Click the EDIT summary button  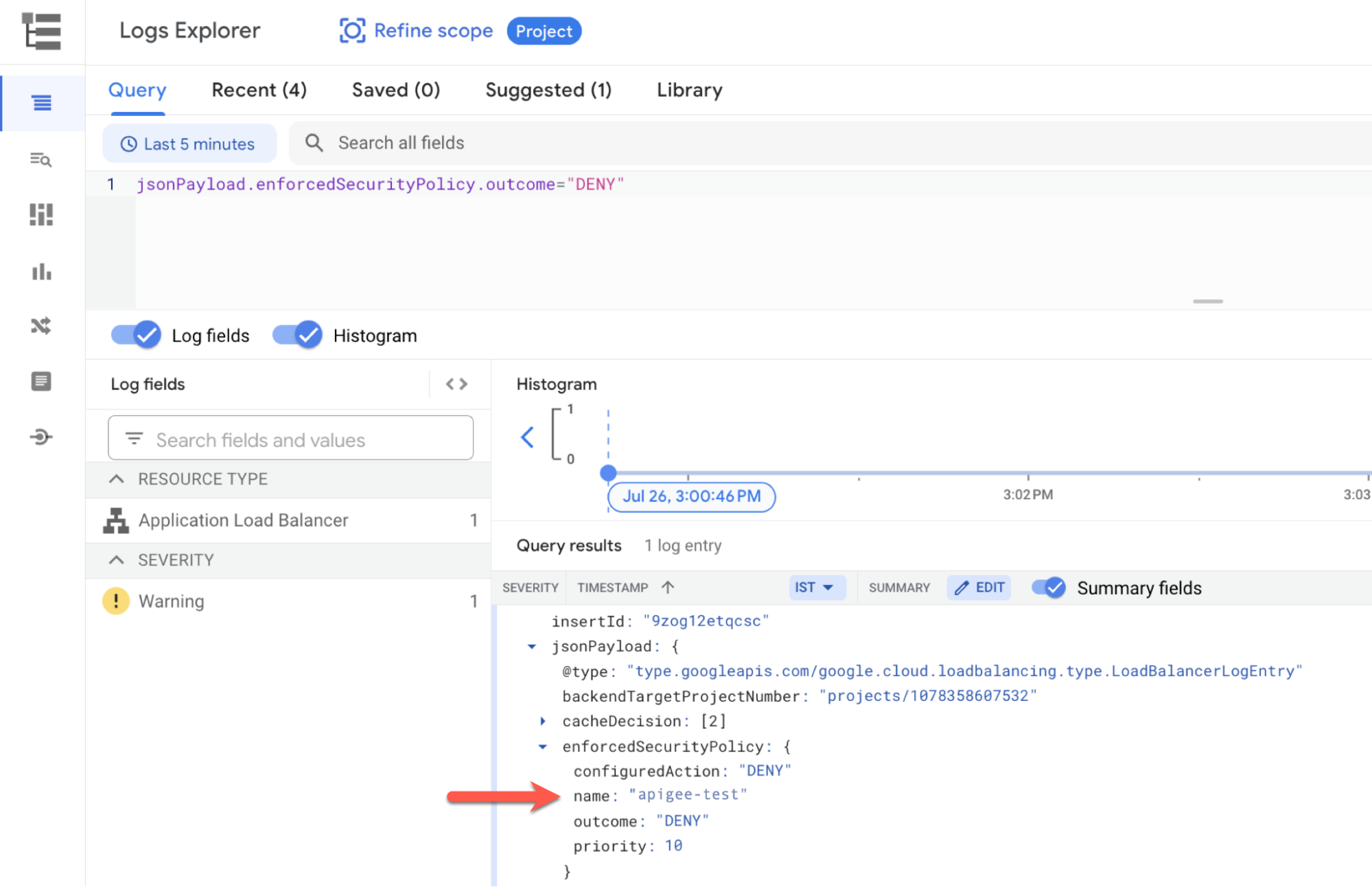pos(979,588)
